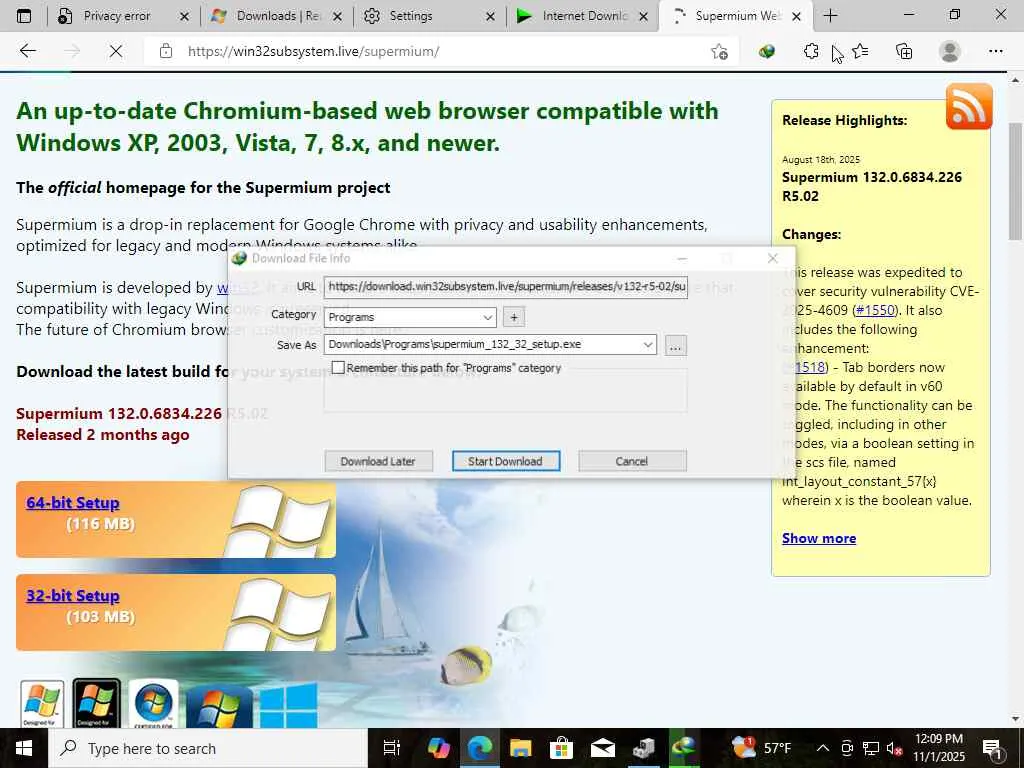Close the Download File Info dialog
Viewport: 1024px width, 768px height.
click(773, 259)
